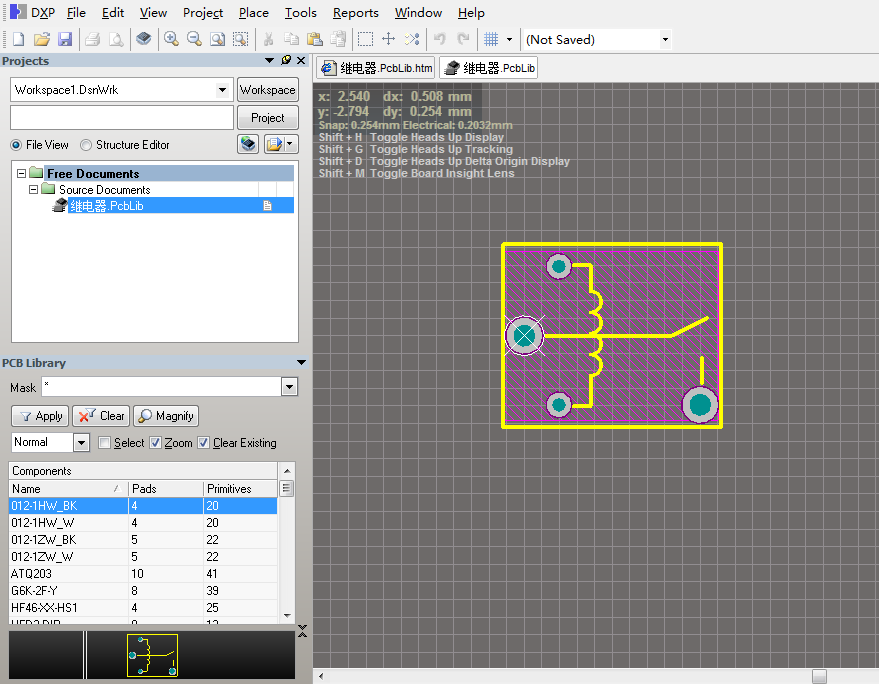Image resolution: width=879 pixels, height=684 pixels.
Task: Select the ATQ203 component row
Action: [x=143, y=574]
